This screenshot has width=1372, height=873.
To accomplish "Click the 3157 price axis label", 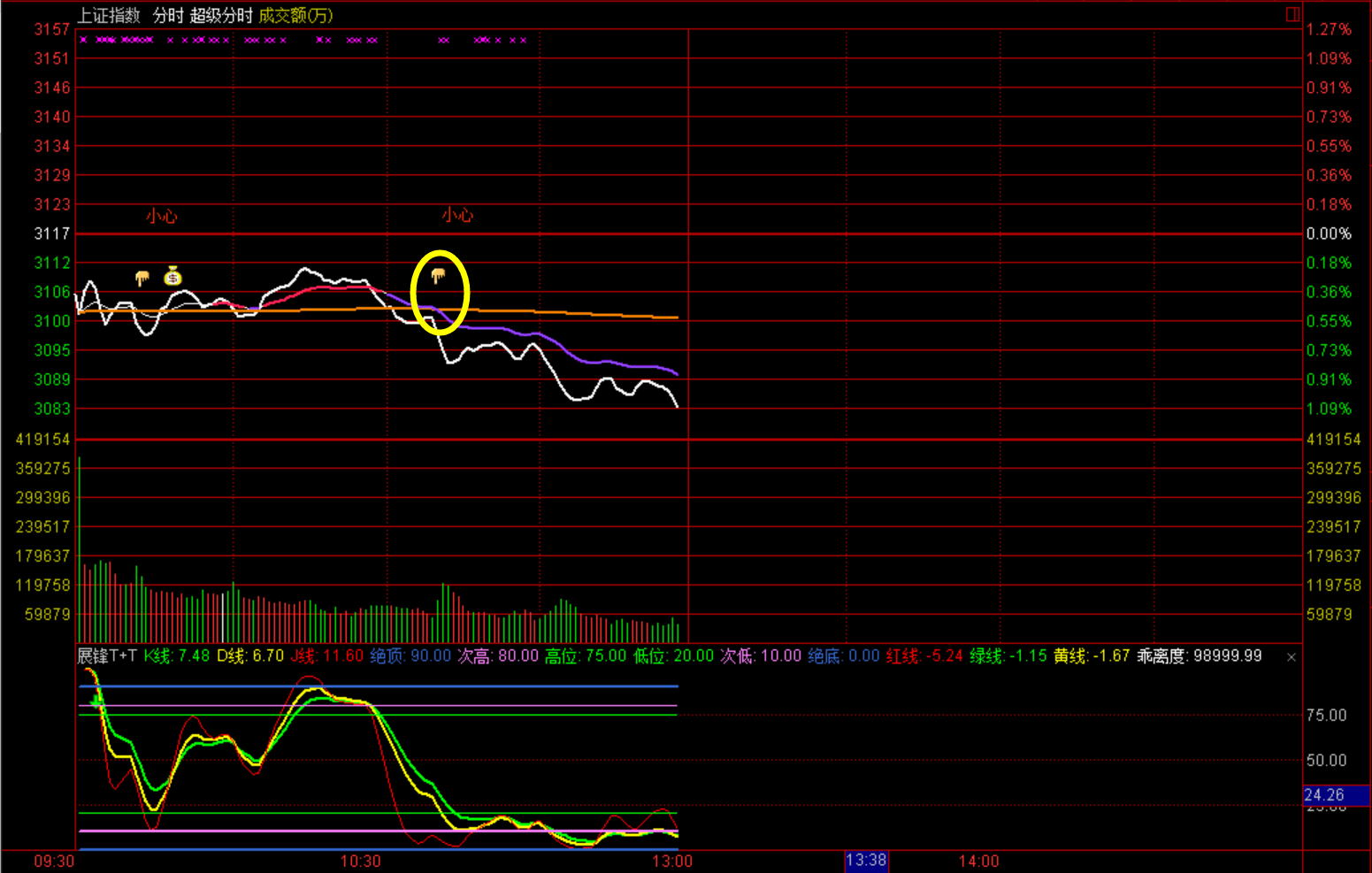I will click(x=52, y=29).
